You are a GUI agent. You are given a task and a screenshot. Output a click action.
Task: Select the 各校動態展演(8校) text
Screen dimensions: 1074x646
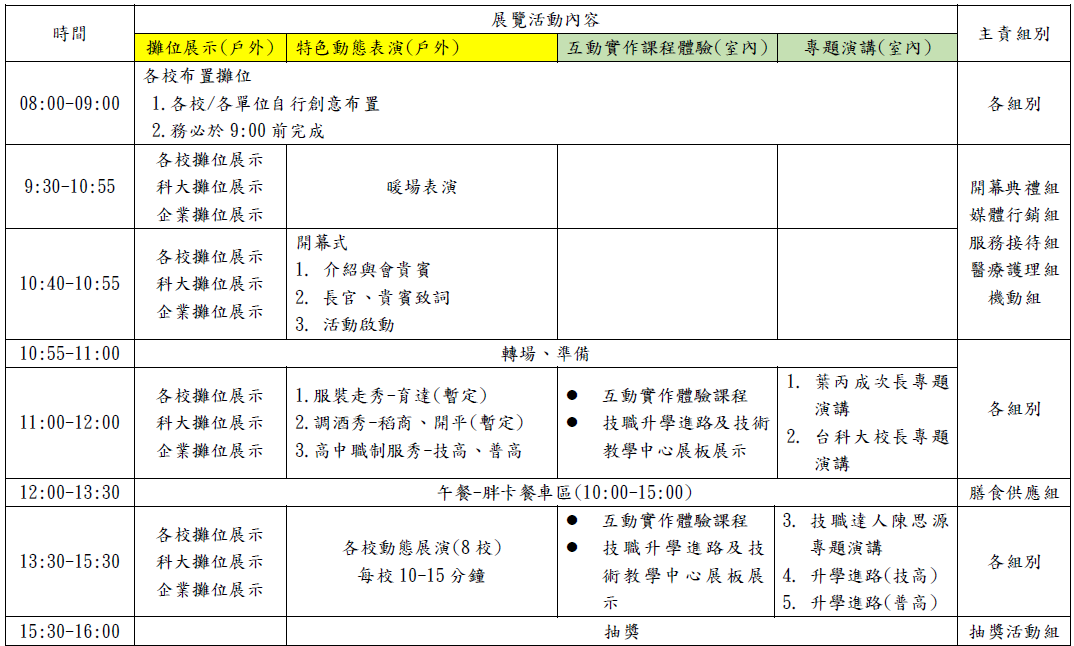[x=421, y=548]
